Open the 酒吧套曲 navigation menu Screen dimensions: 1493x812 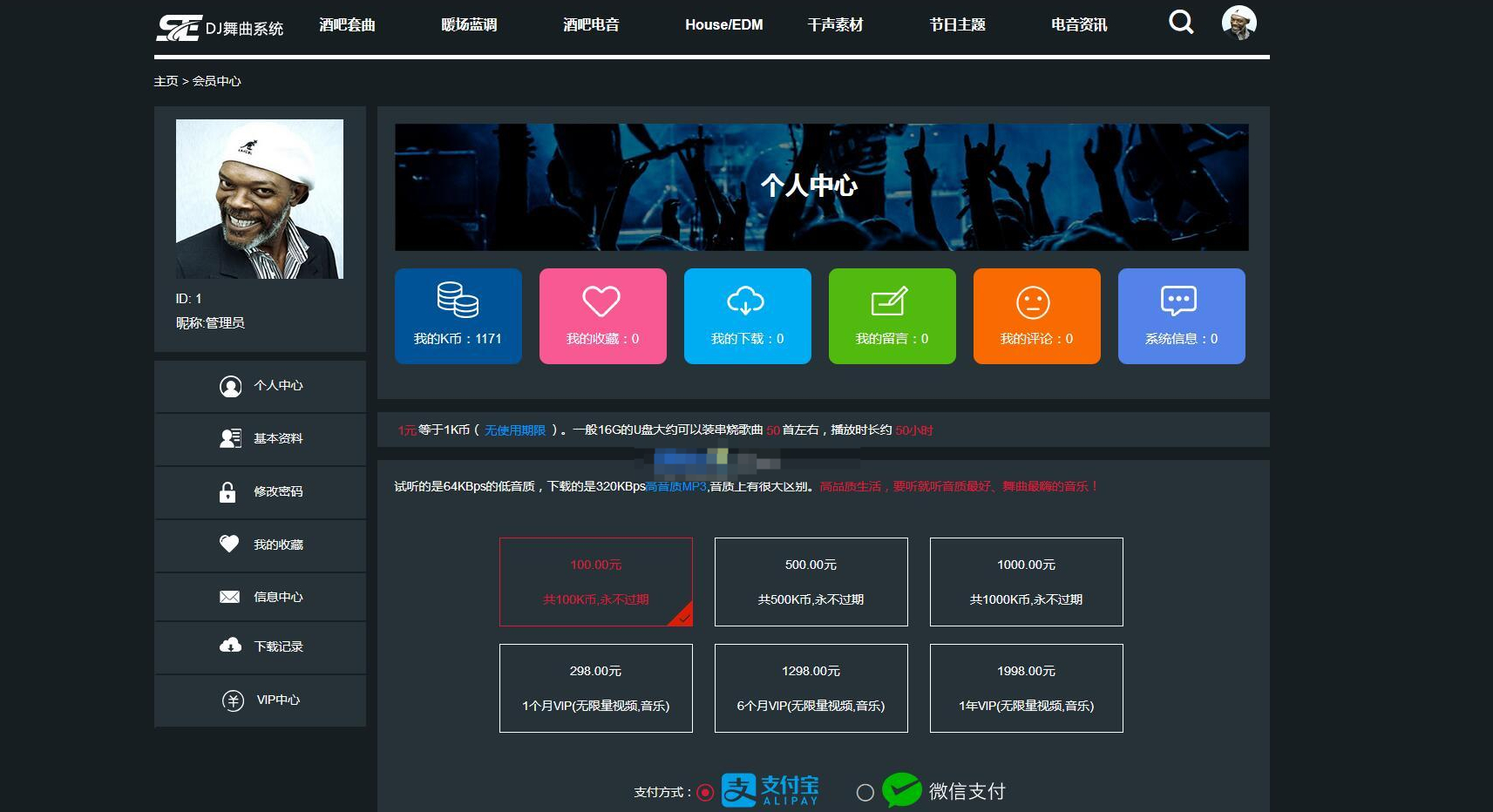pyautogui.click(x=347, y=25)
